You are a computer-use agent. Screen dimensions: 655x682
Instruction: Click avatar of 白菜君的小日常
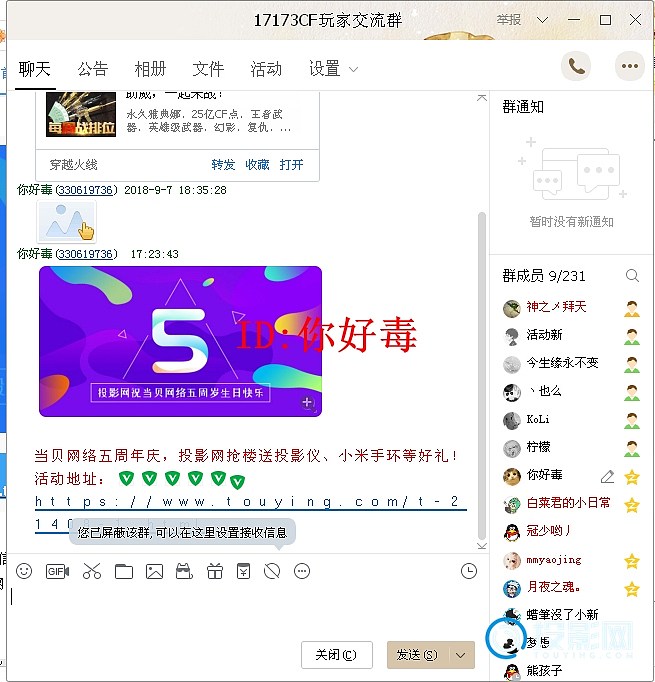511,504
